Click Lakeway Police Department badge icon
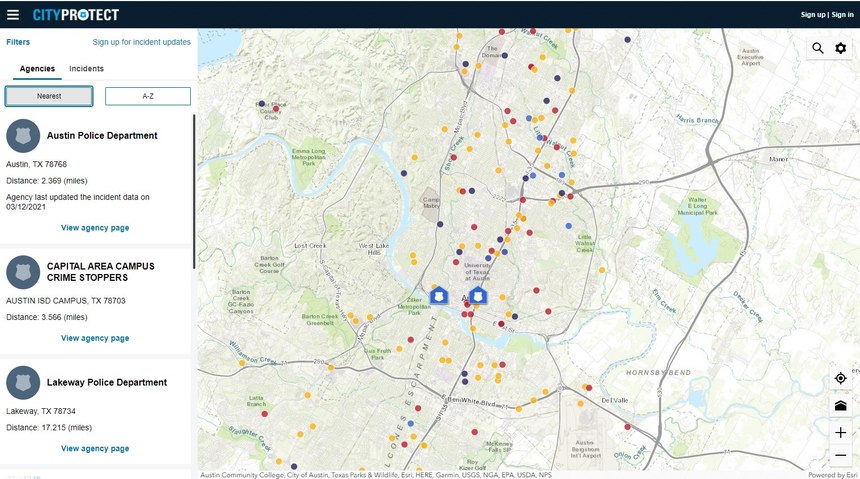Screen dimensions: 860x479 23,382
